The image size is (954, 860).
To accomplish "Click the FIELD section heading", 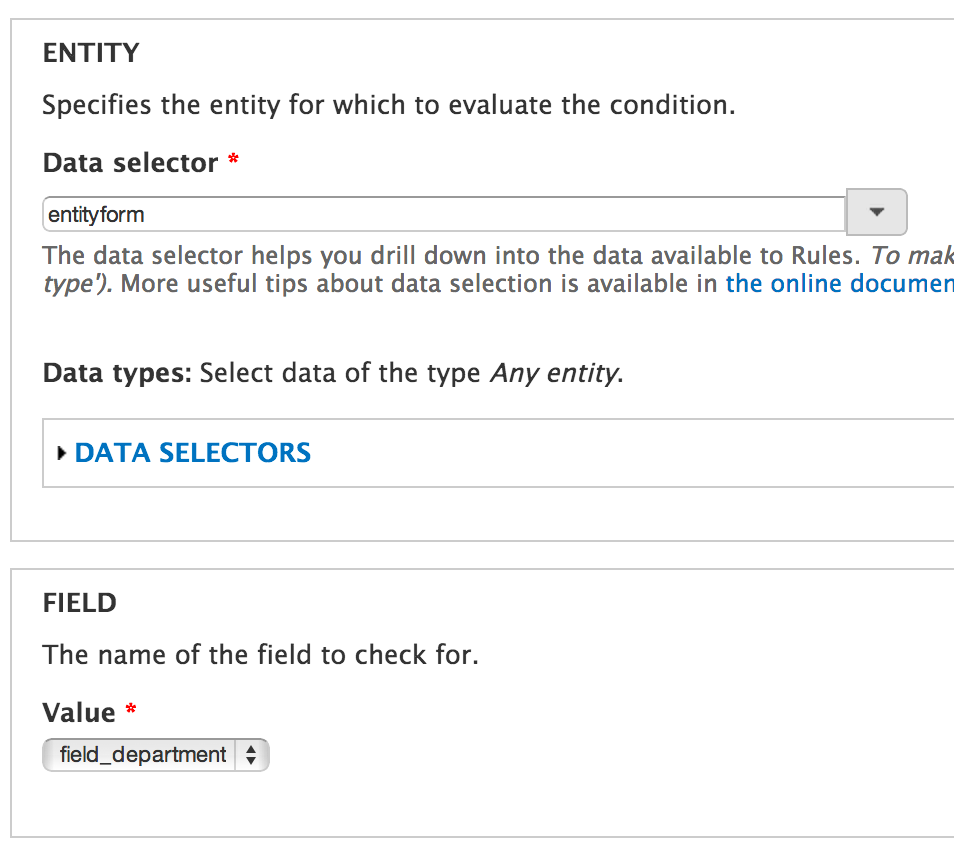I will pyautogui.click(x=78, y=602).
